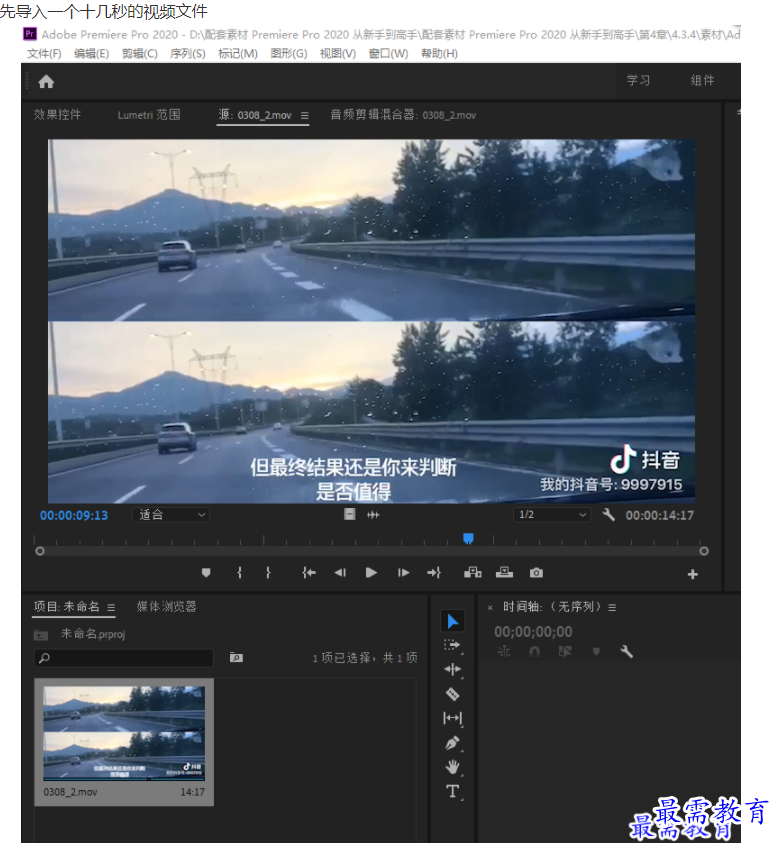Toggle timeline Snap magnet

click(534, 652)
